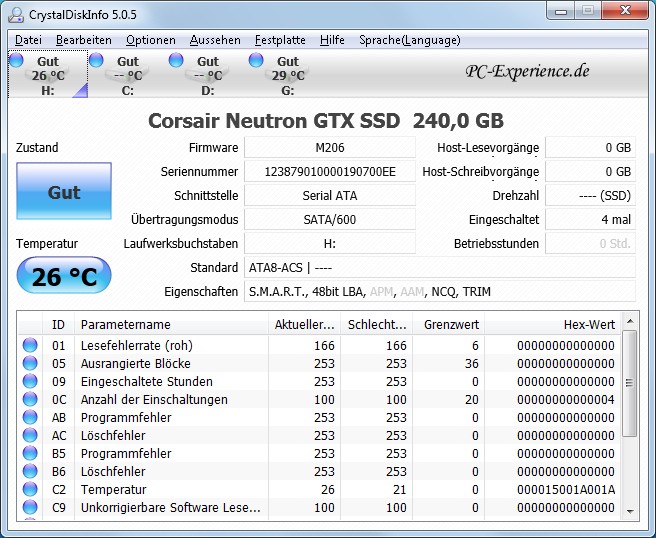This screenshot has height=538, width=656.
Task: Open the Optionen menu
Action: pyautogui.click(x=150, y=40)
